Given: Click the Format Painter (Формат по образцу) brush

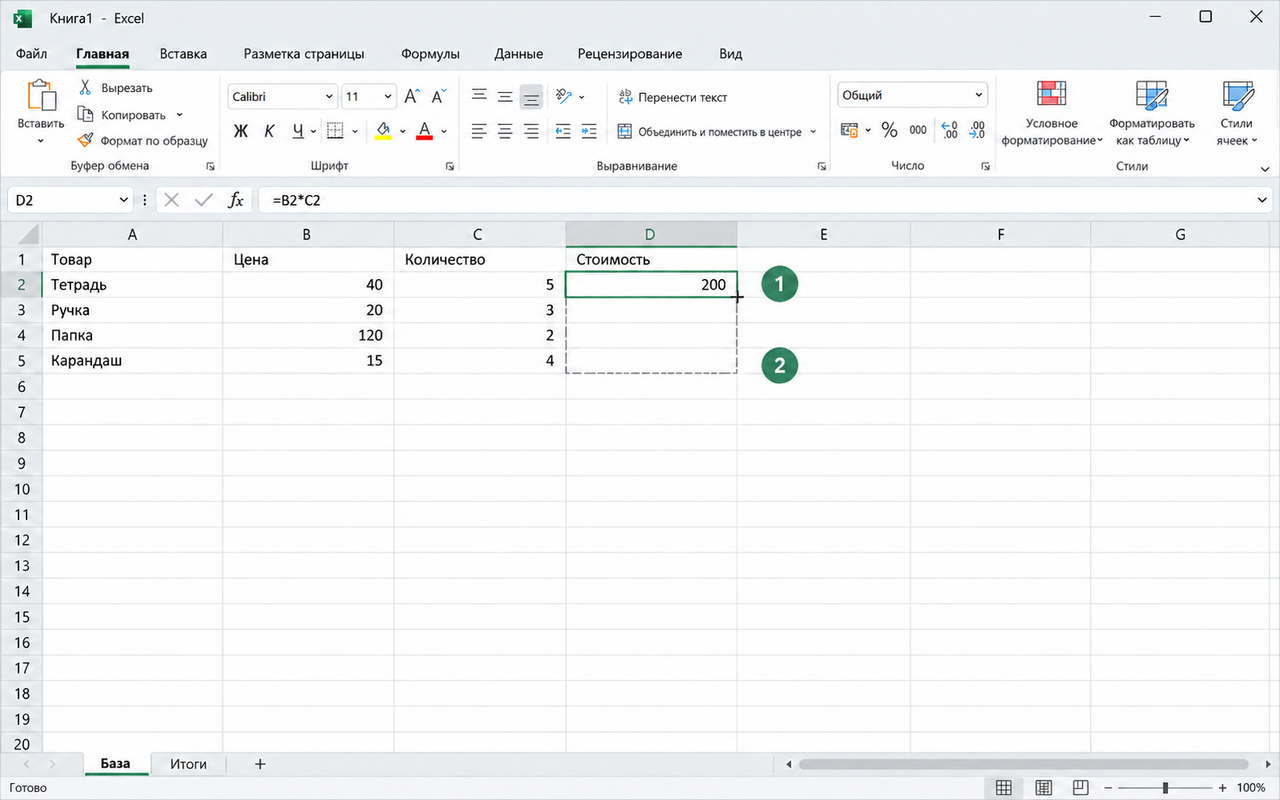Looking at the screenshot, I should point(85,141).
